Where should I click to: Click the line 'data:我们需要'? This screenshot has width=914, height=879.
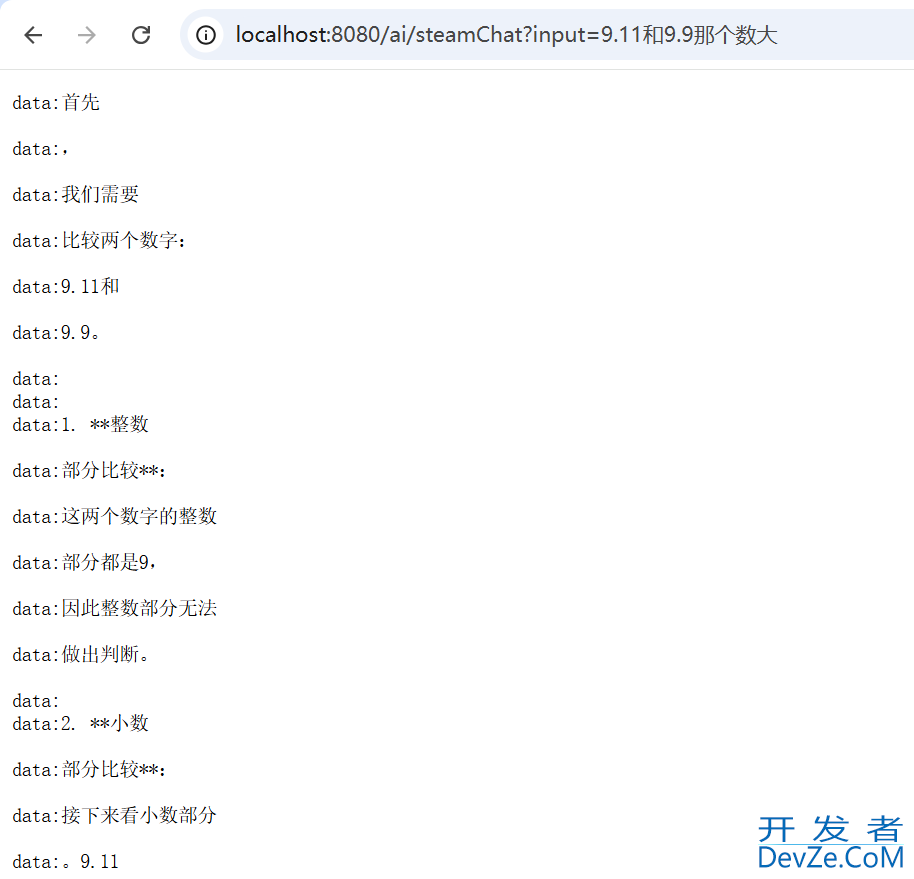coord(75,194)
